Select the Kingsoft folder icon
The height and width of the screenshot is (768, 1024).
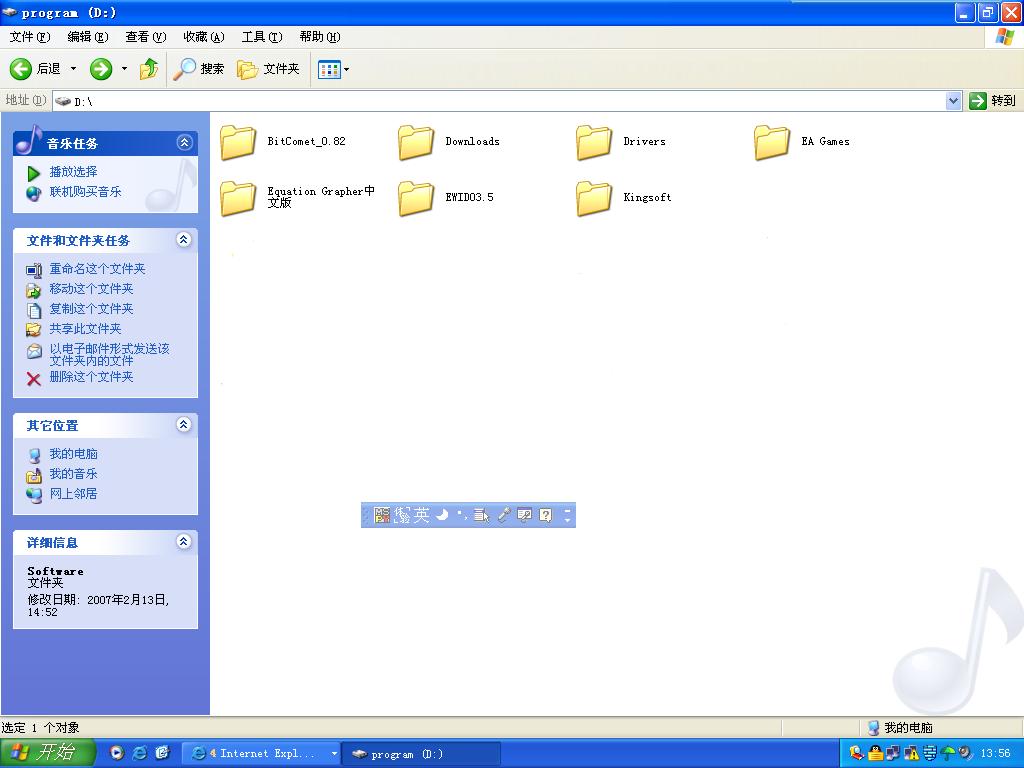click(594, 198)
